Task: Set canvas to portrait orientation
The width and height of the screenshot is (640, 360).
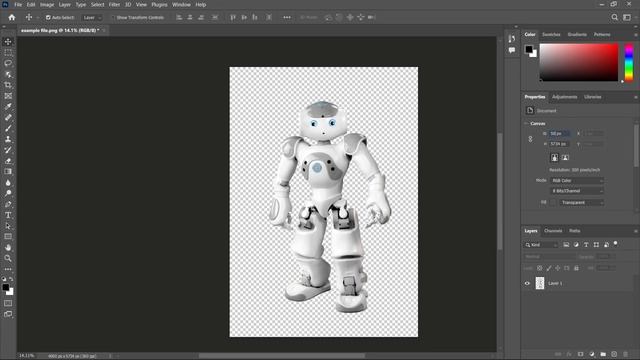Action: click(x=554, y=158)
